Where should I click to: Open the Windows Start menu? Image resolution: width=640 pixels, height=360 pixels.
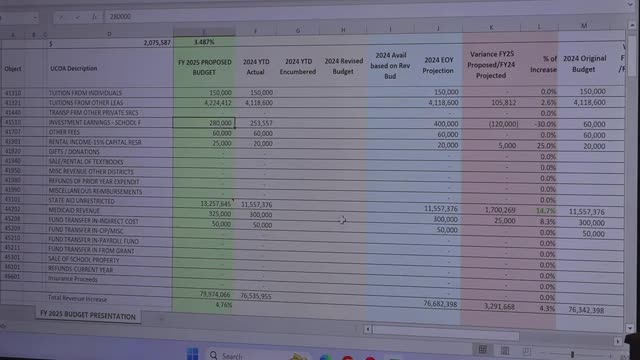tap(192, 353)
